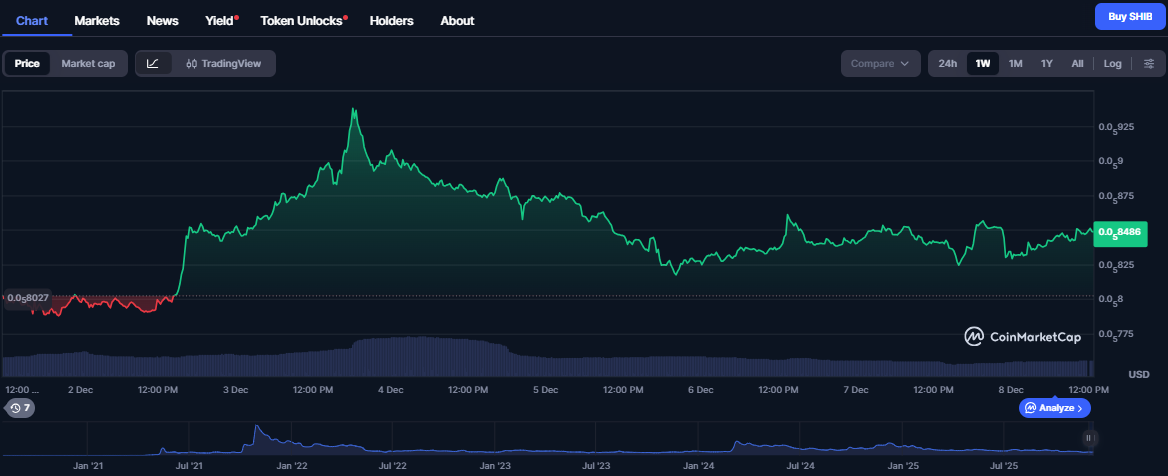The width and height of the screenshot is (1168, 476).
Task: Switch to the Holders tab
Action: (x=391, y=20)
